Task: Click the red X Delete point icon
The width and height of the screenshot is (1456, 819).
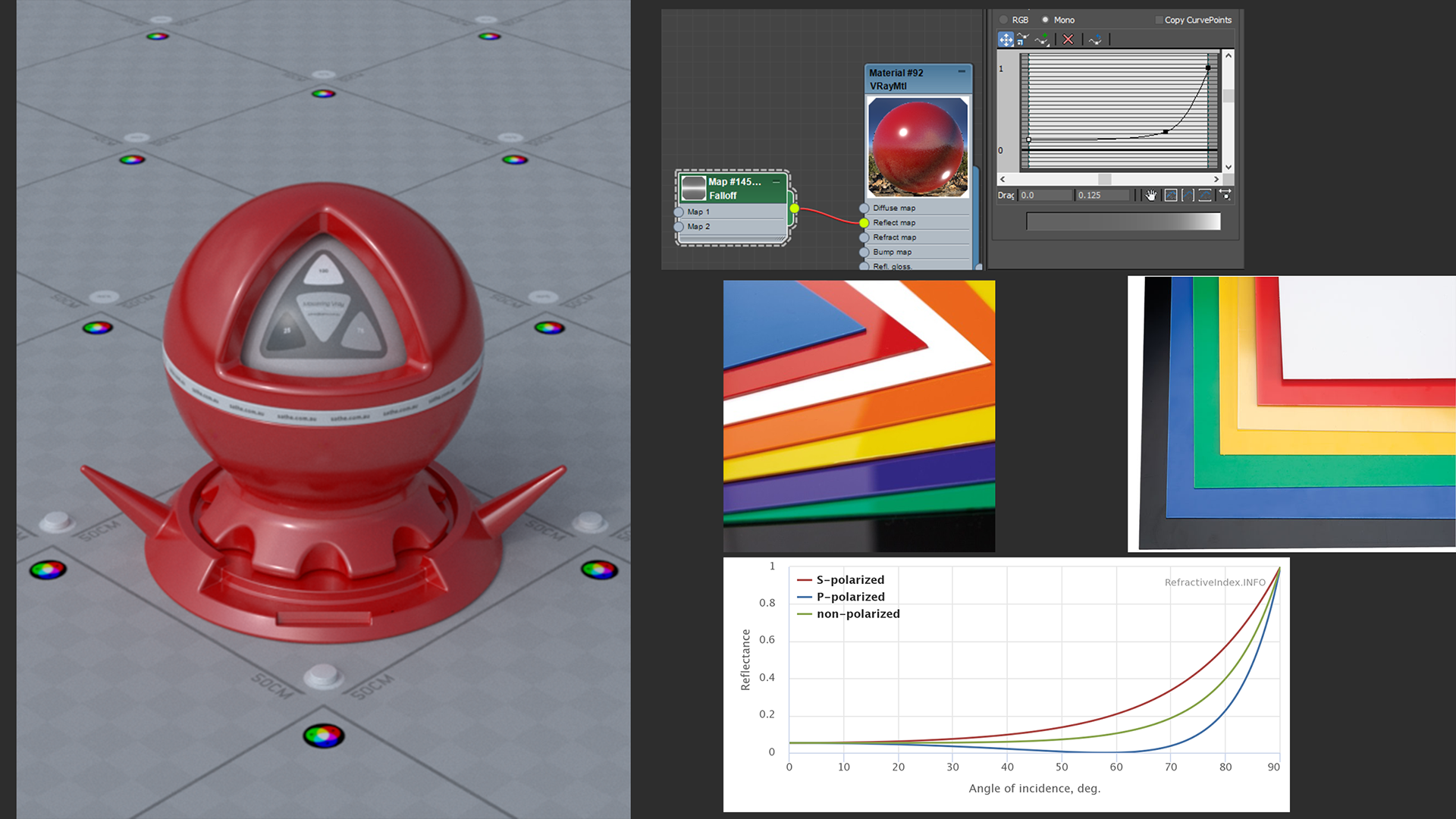Action: pyautogui.click(x=1068, y=39)
